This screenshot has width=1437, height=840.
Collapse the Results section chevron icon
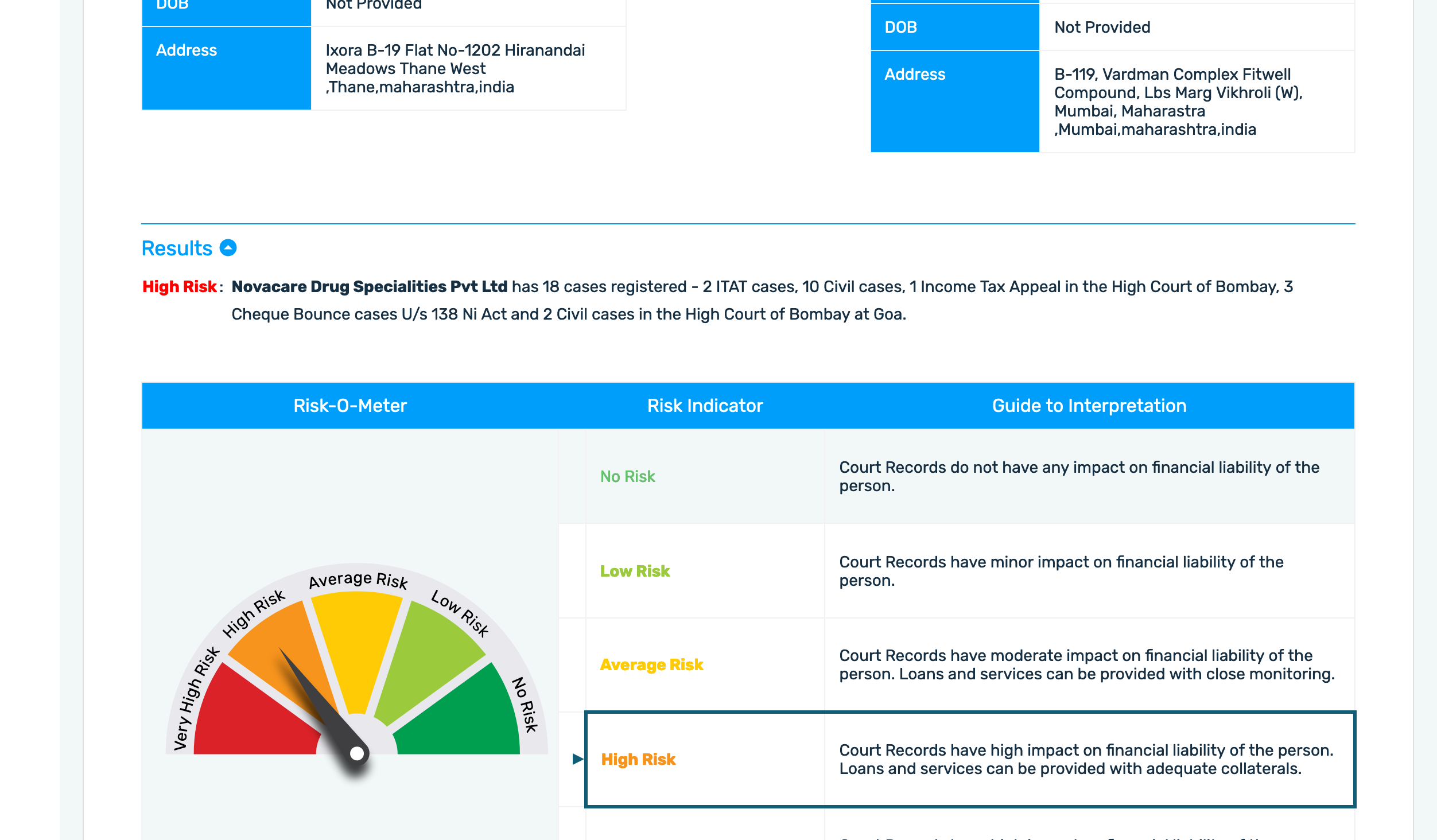(x=228, y=248)
